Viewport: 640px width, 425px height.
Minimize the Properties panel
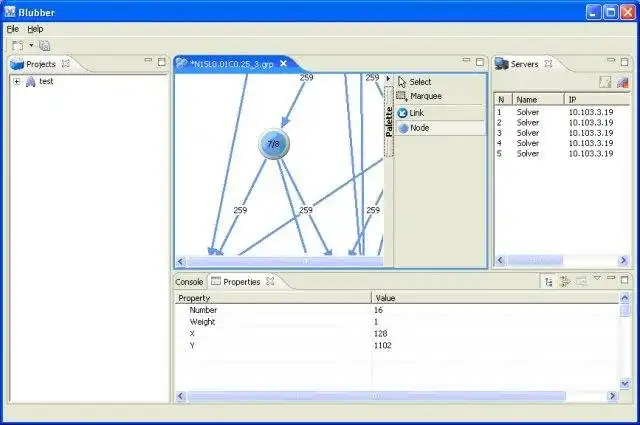coord(611,278)
